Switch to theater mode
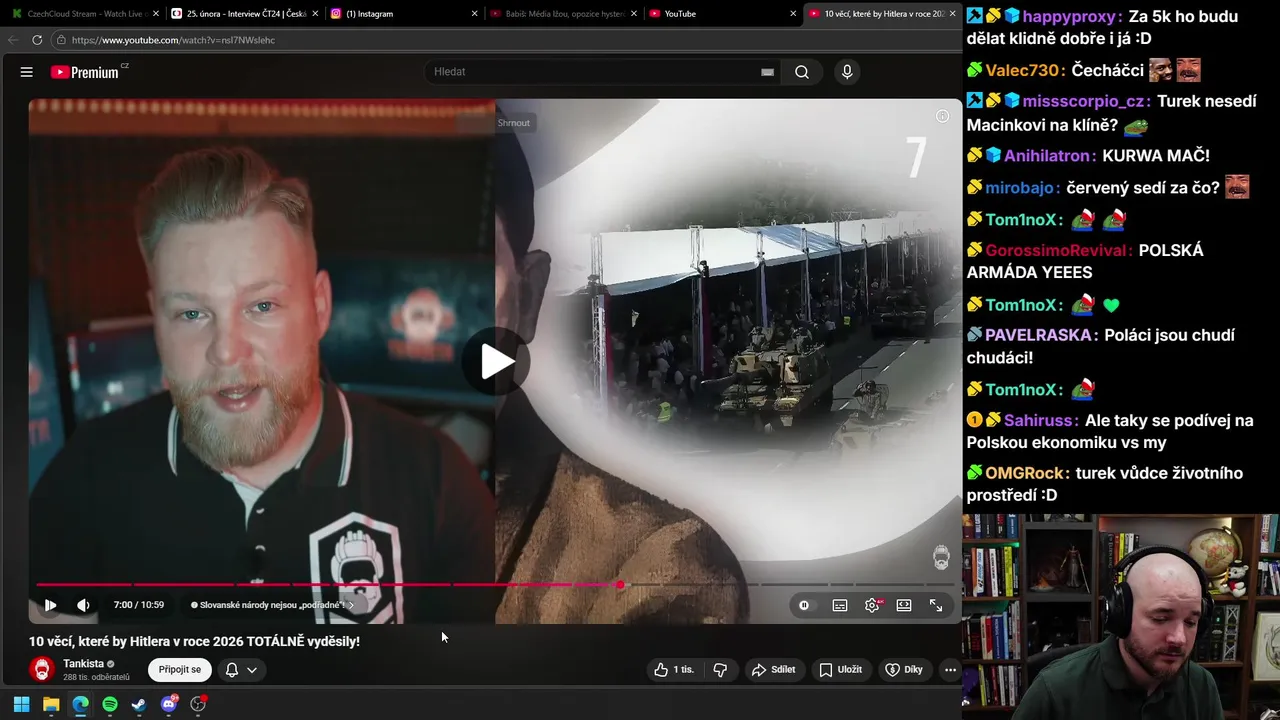 [904, 605]
